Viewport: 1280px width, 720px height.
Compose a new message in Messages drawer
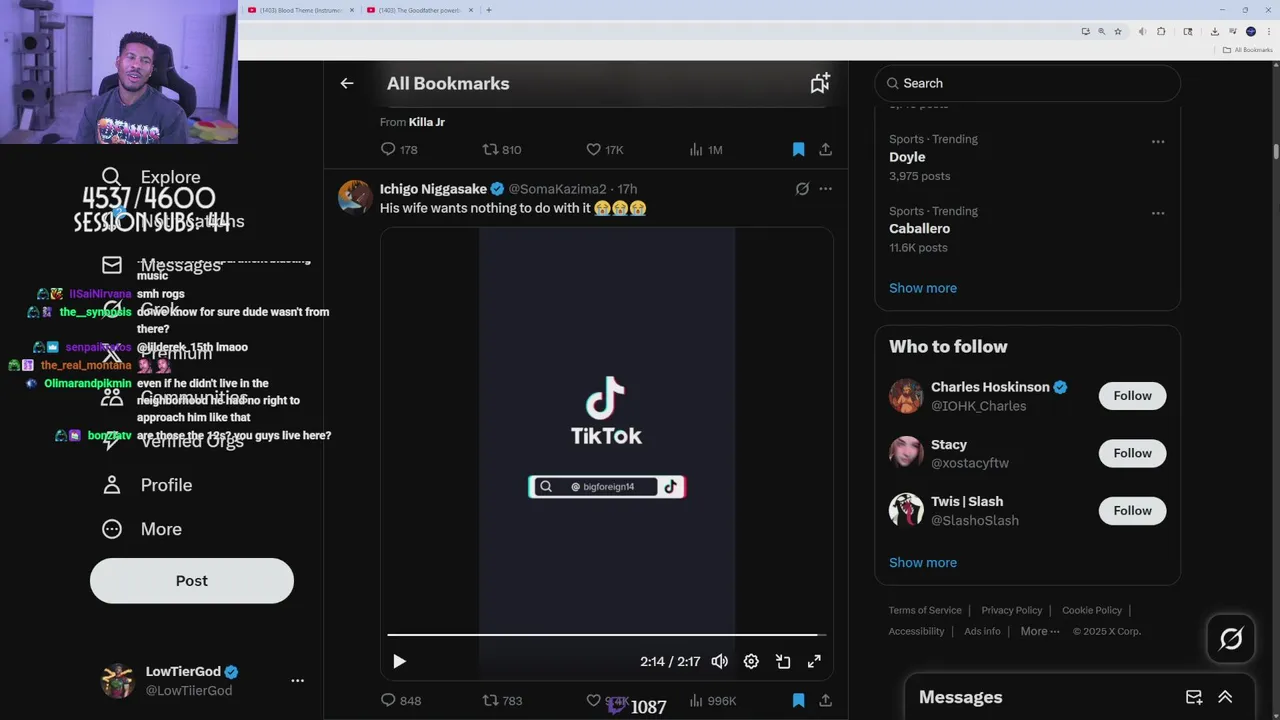point(1193,697)
